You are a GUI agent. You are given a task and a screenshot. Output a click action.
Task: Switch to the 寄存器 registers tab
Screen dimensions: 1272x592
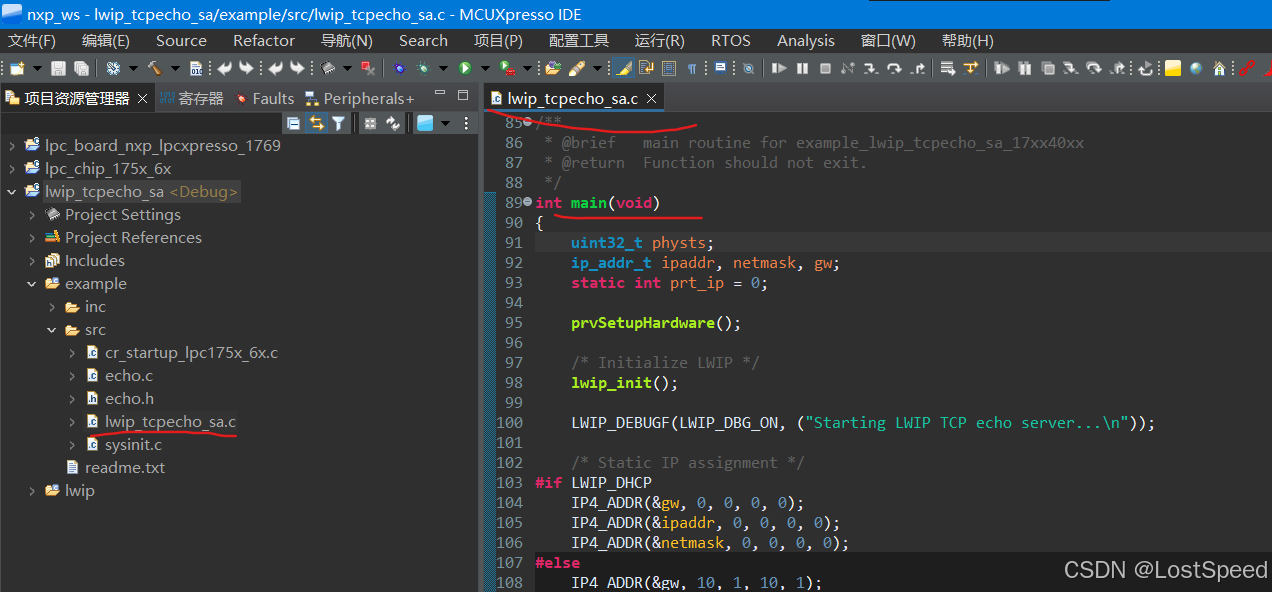[x=191, y=98]
